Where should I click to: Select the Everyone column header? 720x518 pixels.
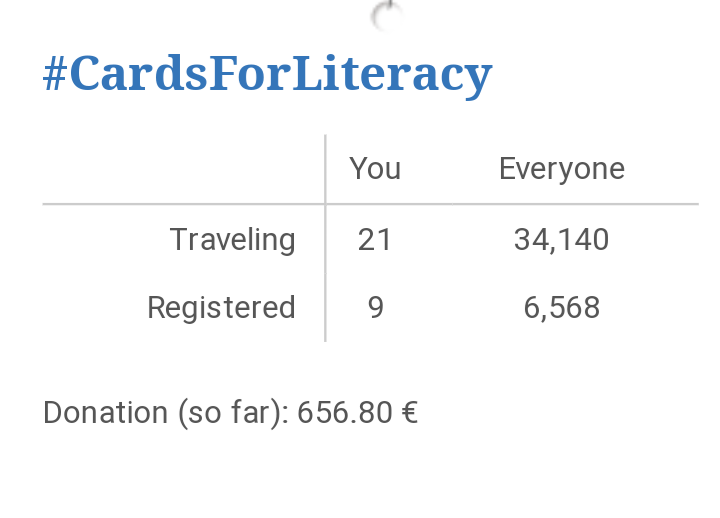pos(562,170)
